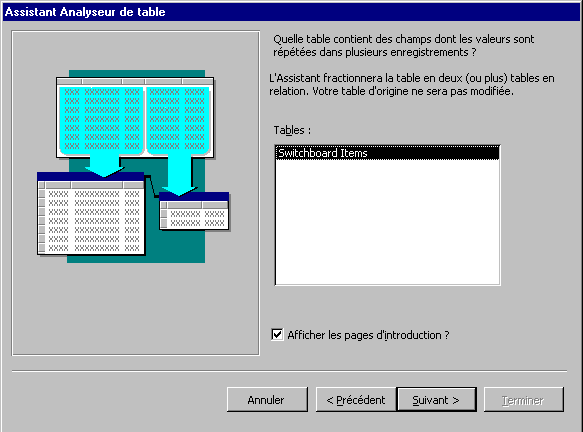583x432 pixels.
Task: Click the "Afficher les pages d'introduction ?" label text
Action: click(x=368, y=335)
